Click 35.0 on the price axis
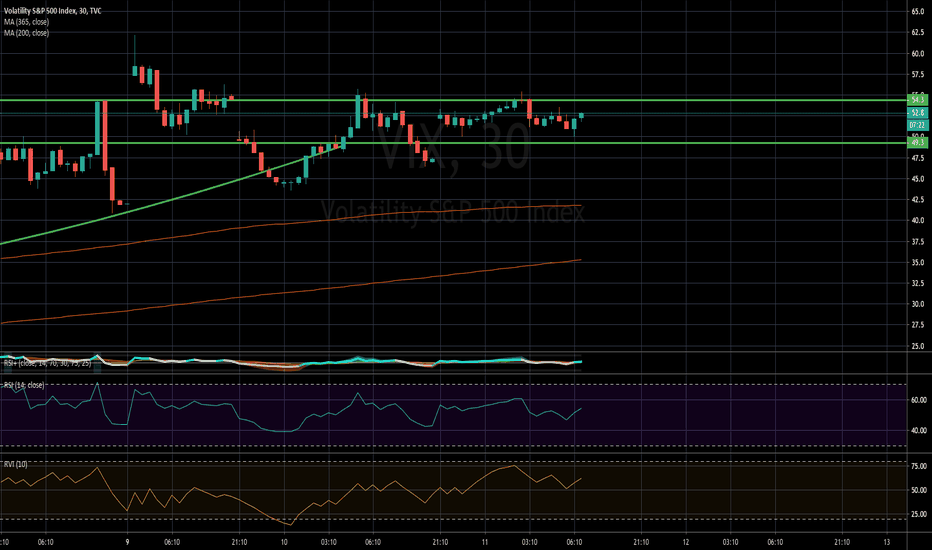932x550 pixels. coord(918,263)
